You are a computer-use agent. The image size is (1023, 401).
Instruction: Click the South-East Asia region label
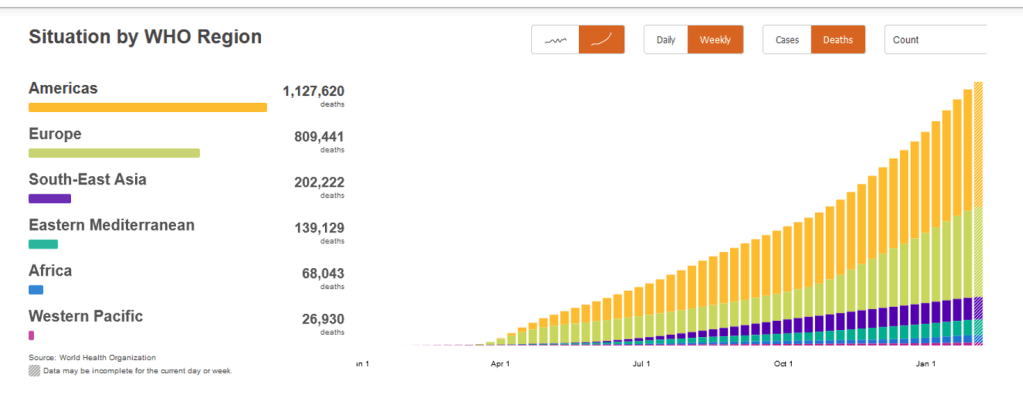pos(88,180)
